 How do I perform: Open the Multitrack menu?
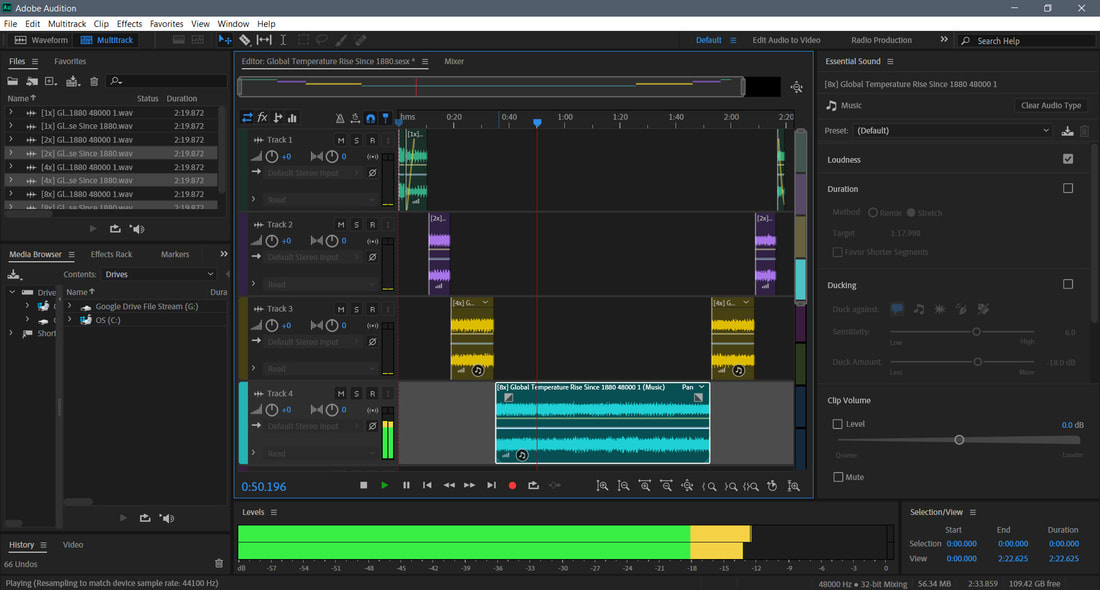67,24
